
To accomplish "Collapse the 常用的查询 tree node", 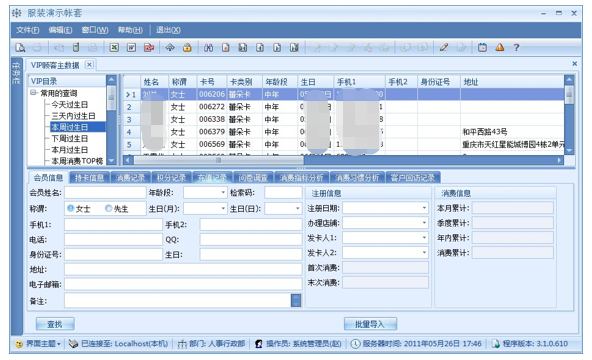I will tap(33, 92).
